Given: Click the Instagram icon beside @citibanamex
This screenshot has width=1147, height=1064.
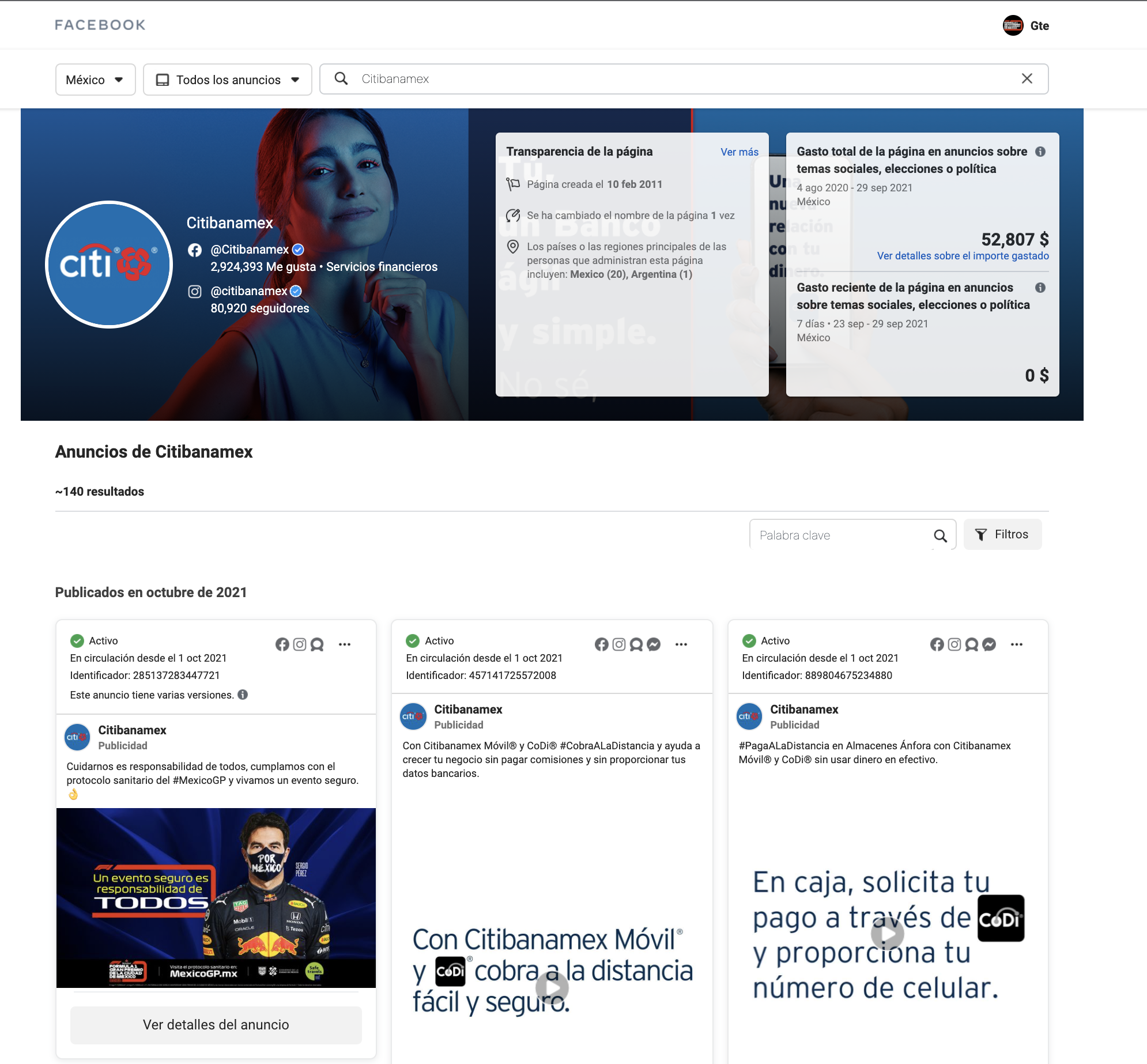Looking at the screenshot, I should tap(195, 292).
